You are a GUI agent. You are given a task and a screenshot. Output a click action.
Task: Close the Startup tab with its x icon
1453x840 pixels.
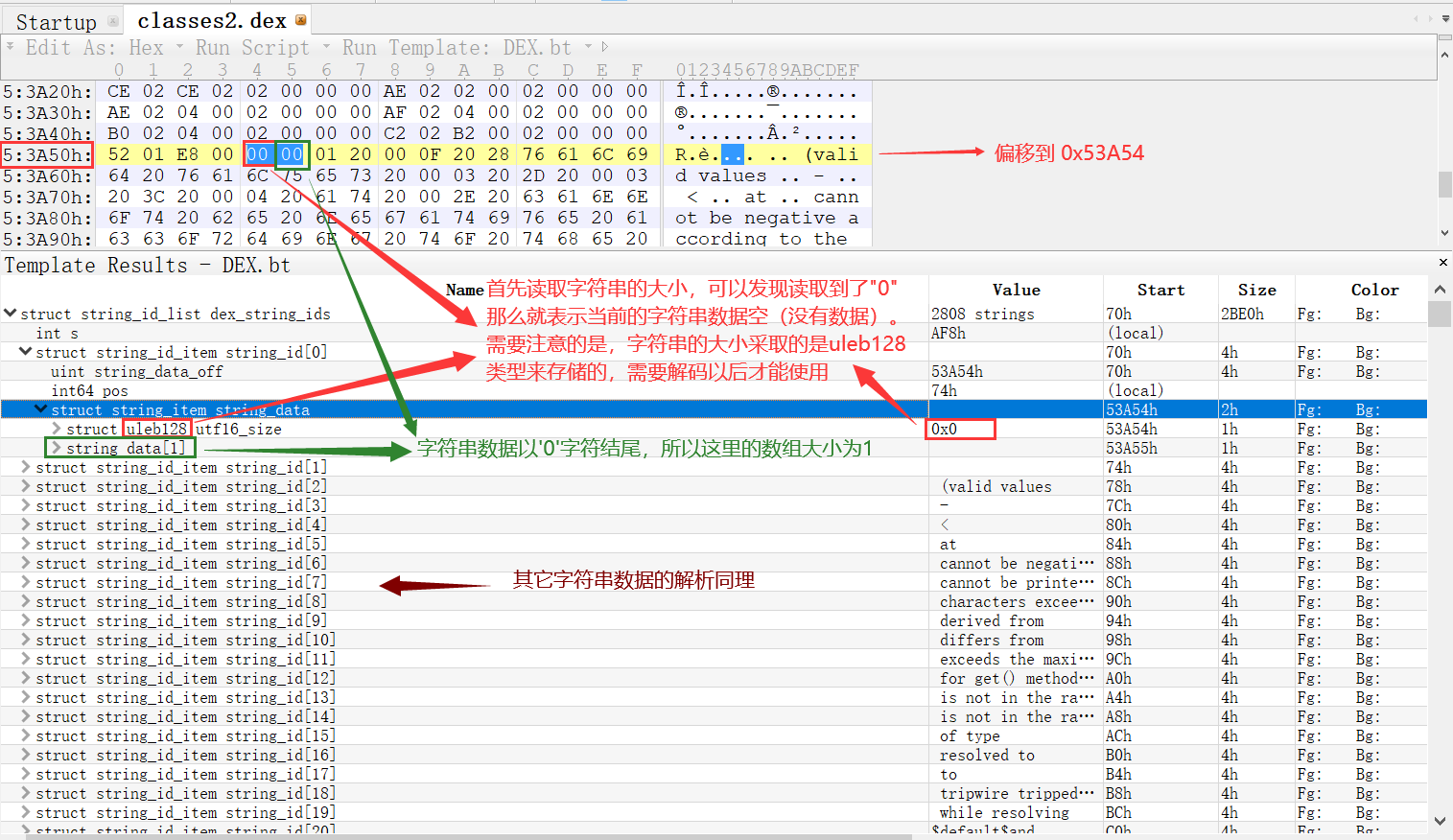113,20
